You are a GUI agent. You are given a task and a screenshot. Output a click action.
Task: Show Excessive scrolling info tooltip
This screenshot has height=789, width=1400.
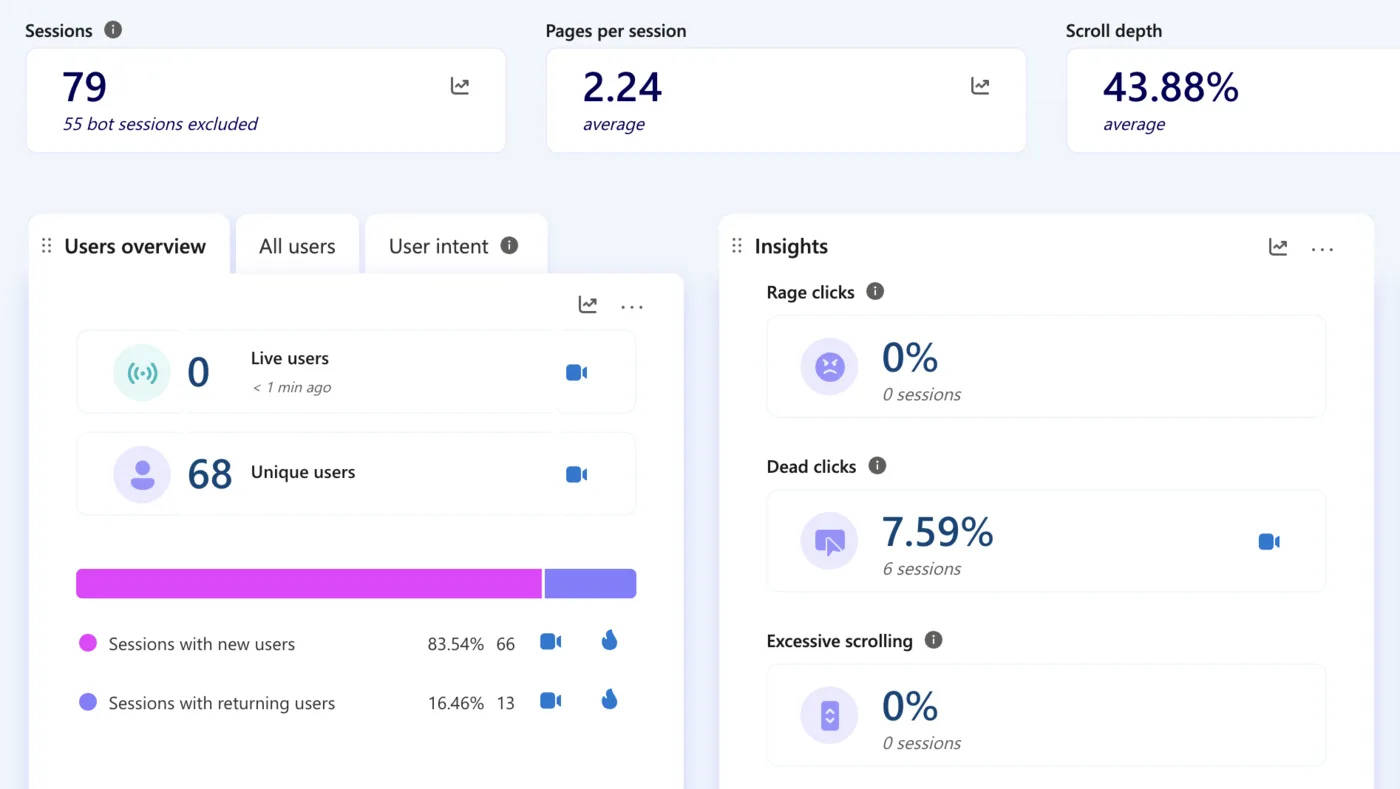coord(933,640)
